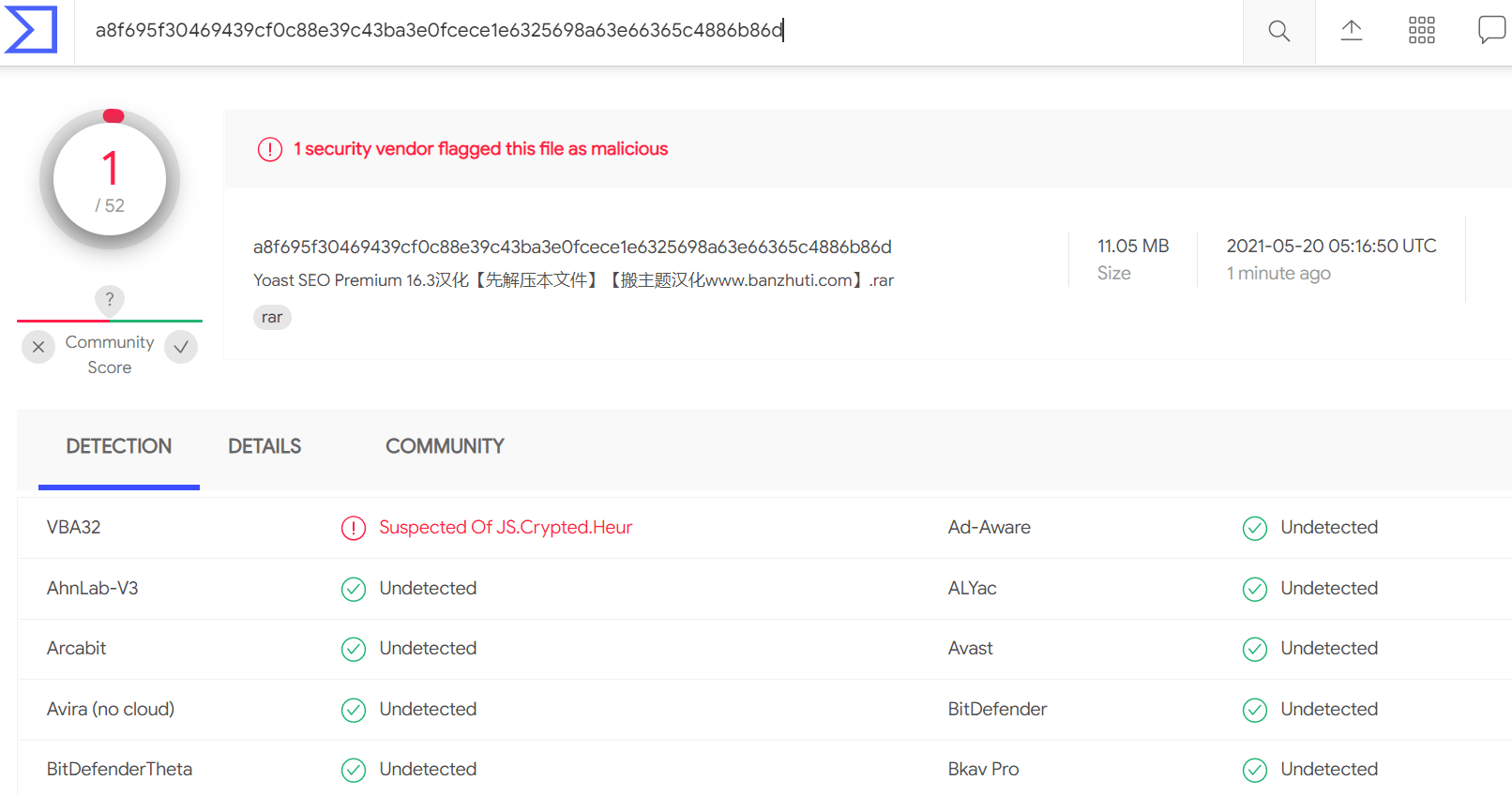This screenshot has height=795, width=1512.
Task: Click Undetected result for Avast
Action: tap(1329, 648)
